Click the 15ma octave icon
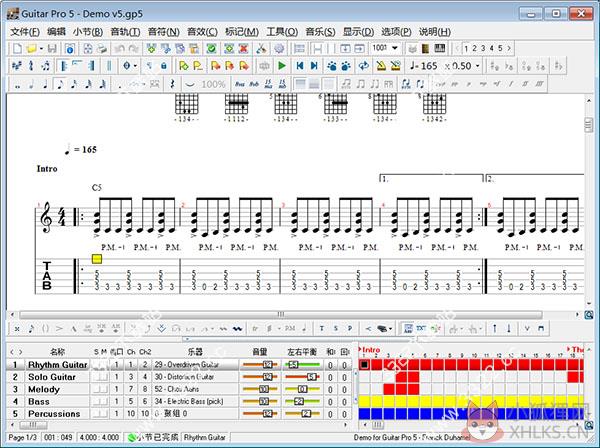The width and height of the screenshot is (600, 448). [268, 84]
